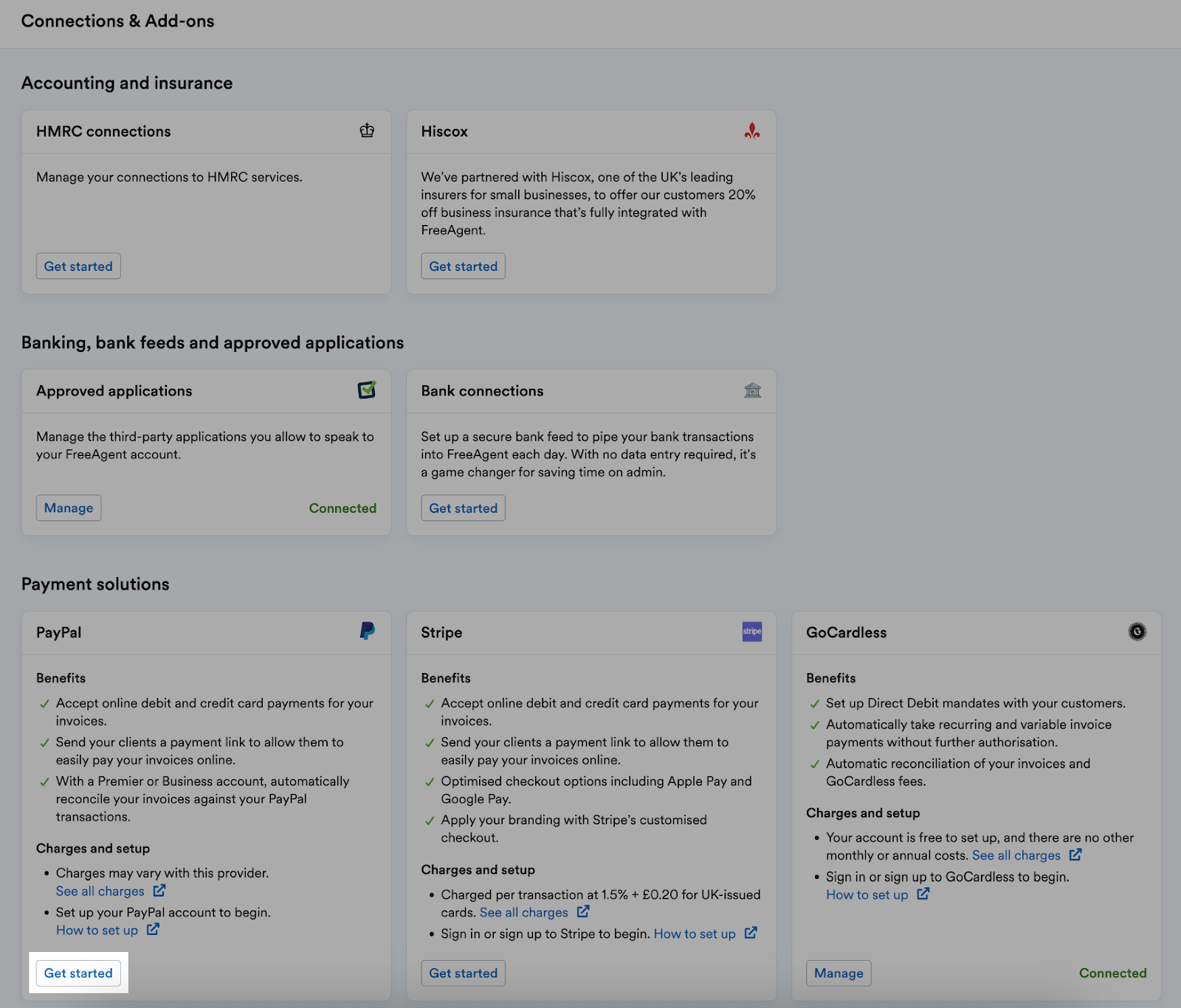Manage Approved applications
Image resolution: width=1181 pixels, height=1008 pixels.
pyautogui.click(x=69, y=508)
